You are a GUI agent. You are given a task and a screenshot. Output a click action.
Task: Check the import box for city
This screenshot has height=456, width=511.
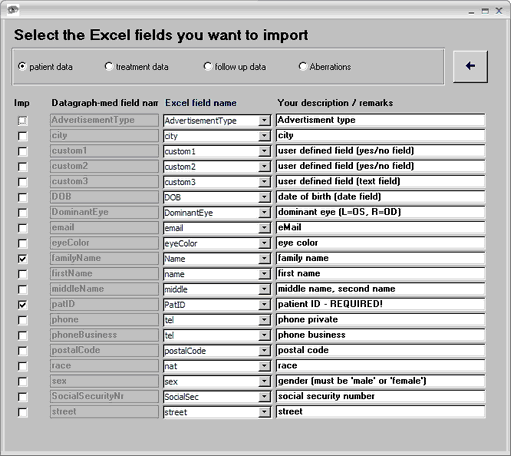(x=22, y=136)
